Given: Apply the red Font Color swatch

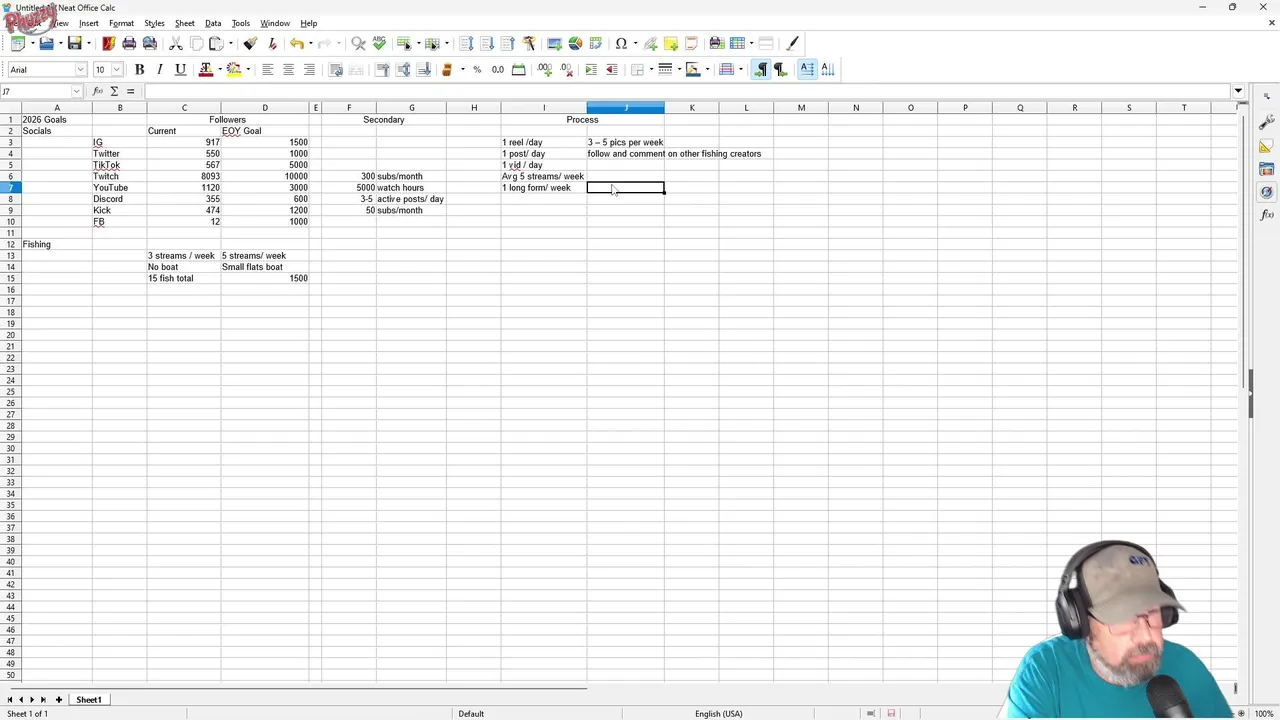Looking at the screenshot, I should coord(206,69).
